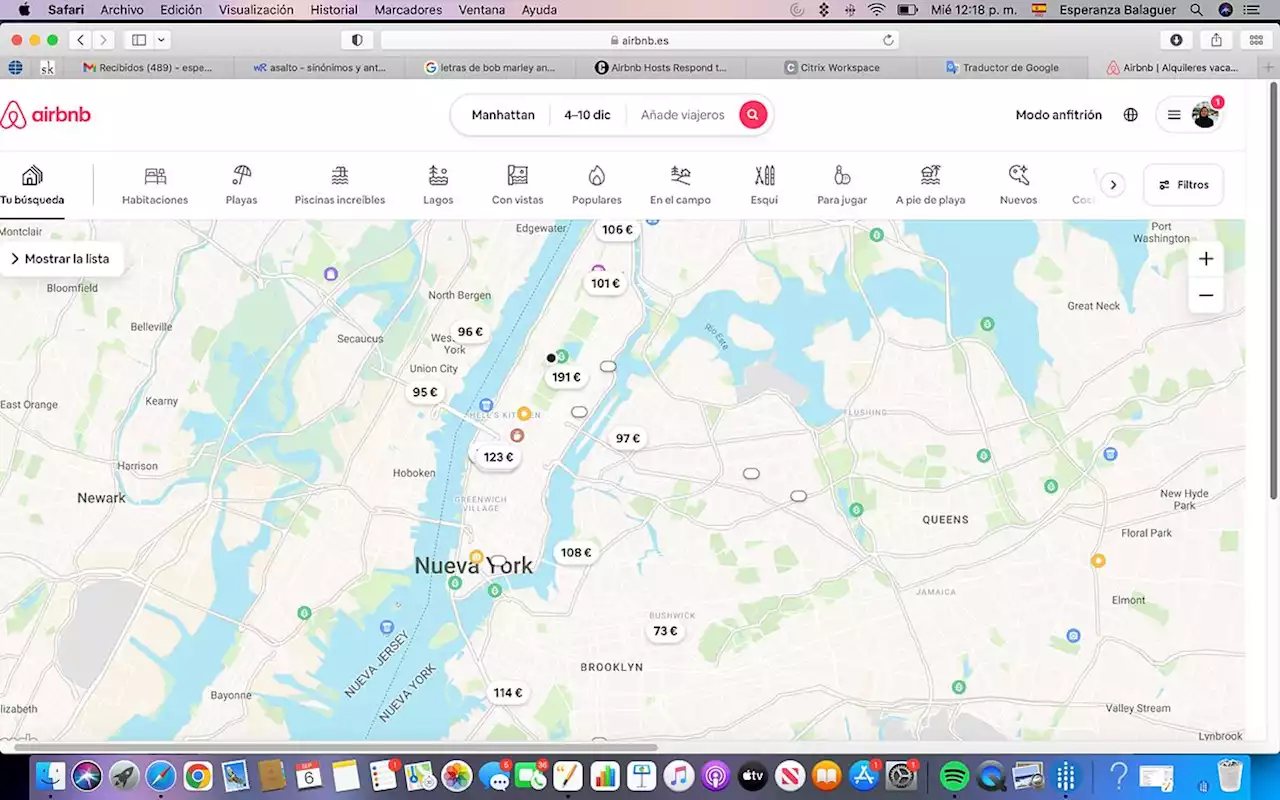Show more categories with right arrow
1280x800 pixels.
click(1113, 185)
